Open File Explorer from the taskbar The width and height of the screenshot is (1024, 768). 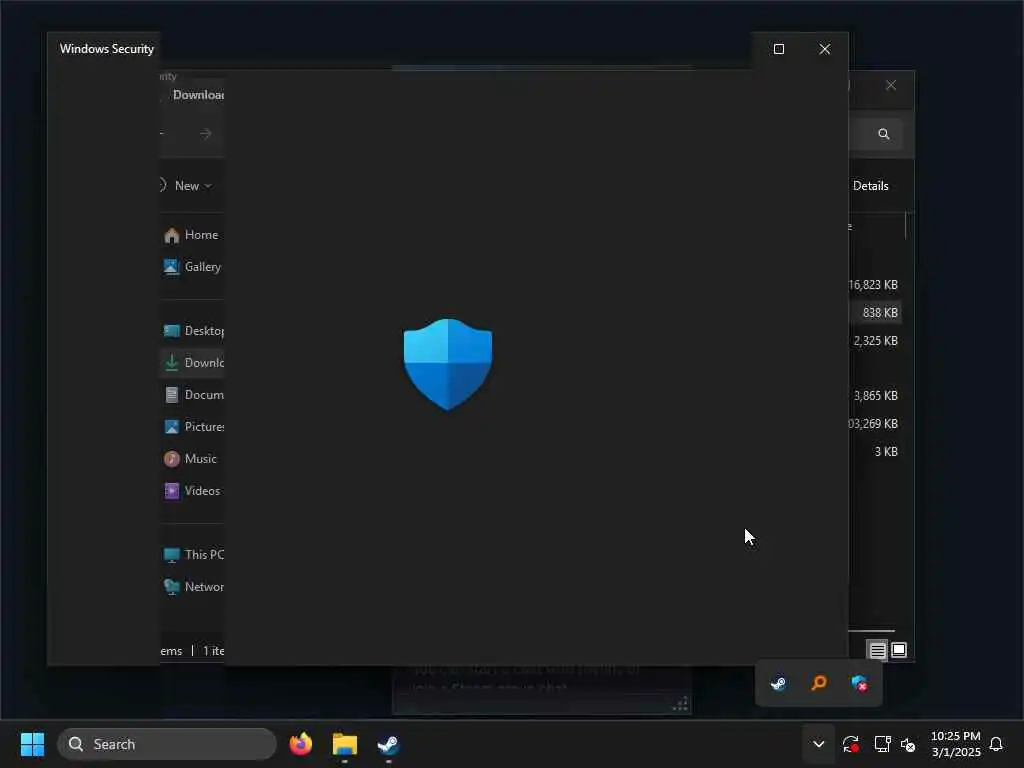(345, 744)
